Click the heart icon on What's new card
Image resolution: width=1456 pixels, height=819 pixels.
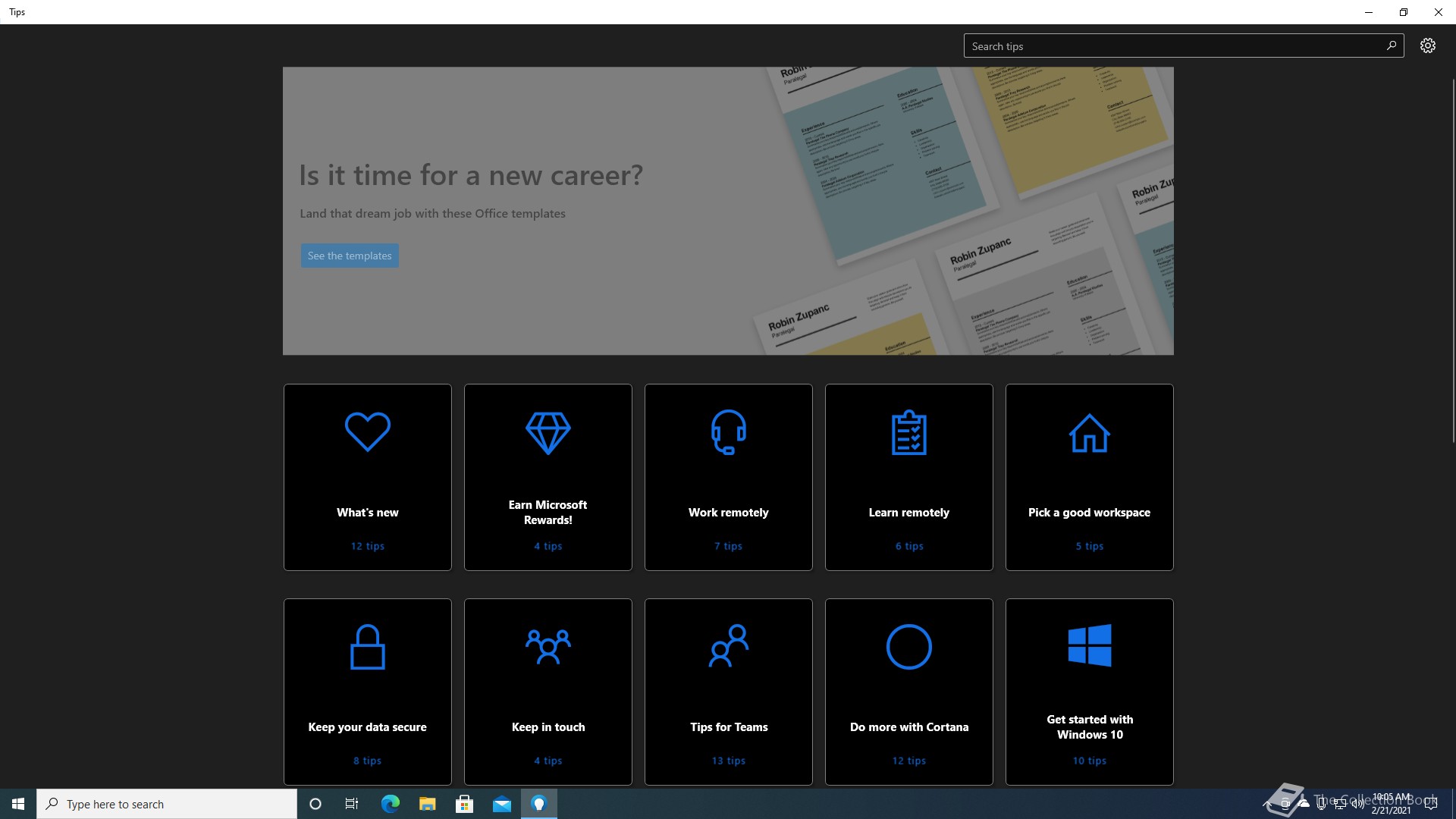[x=368, y=431]
